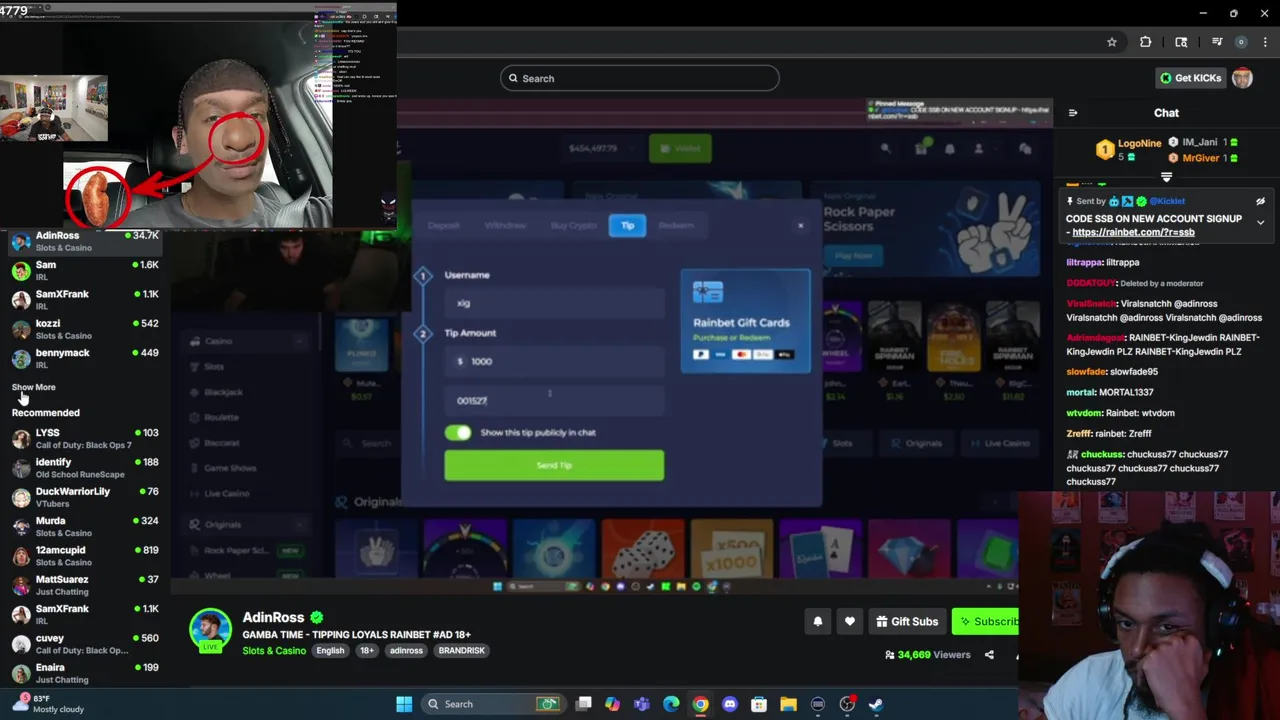Click IM_Jani in gift leaderboard
1280x720 pixels.
click(1201, 143)
